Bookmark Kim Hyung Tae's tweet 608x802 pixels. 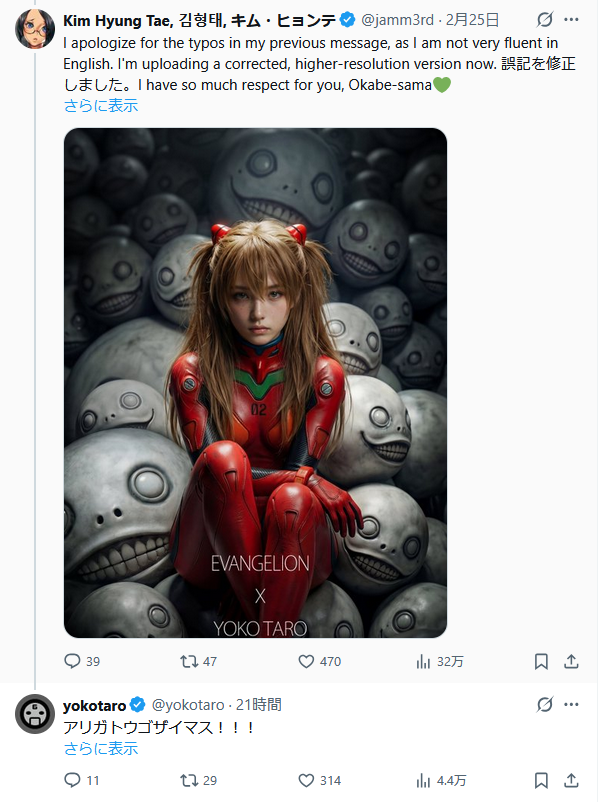coord(541,661)
